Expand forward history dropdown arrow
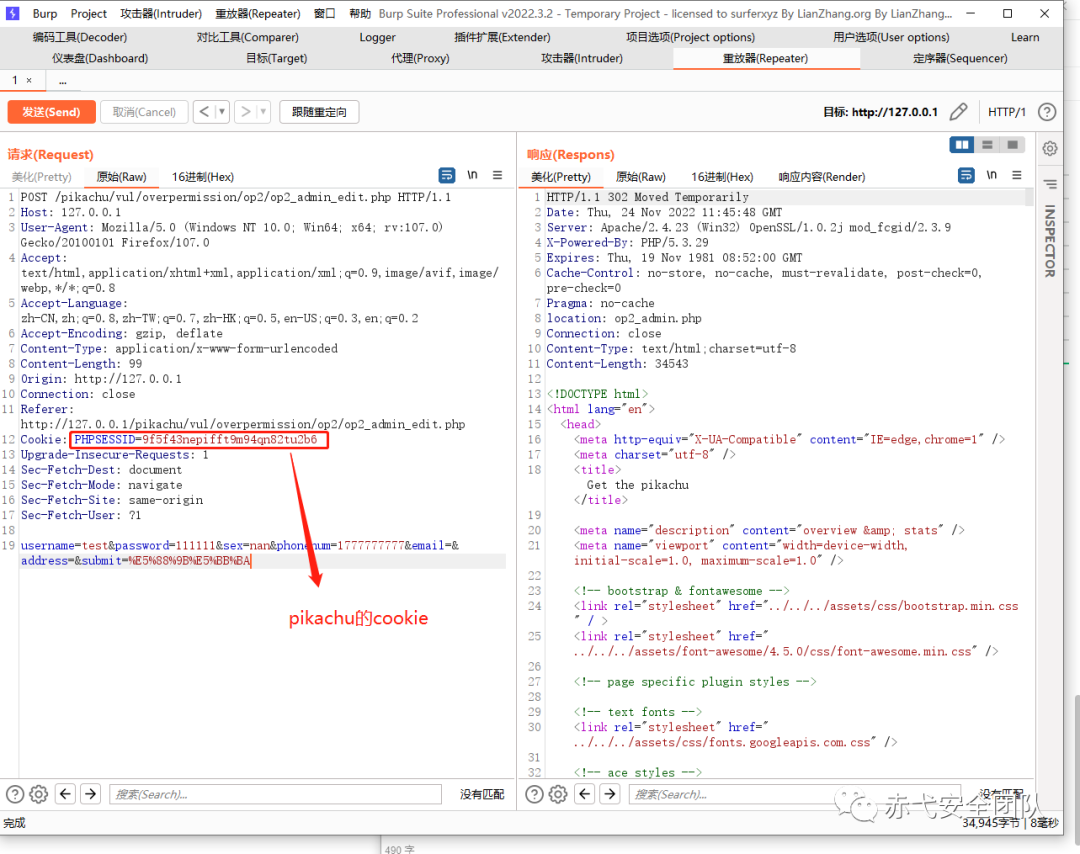The width and height of the screenshot is (1080, 854). pos(262,112)
